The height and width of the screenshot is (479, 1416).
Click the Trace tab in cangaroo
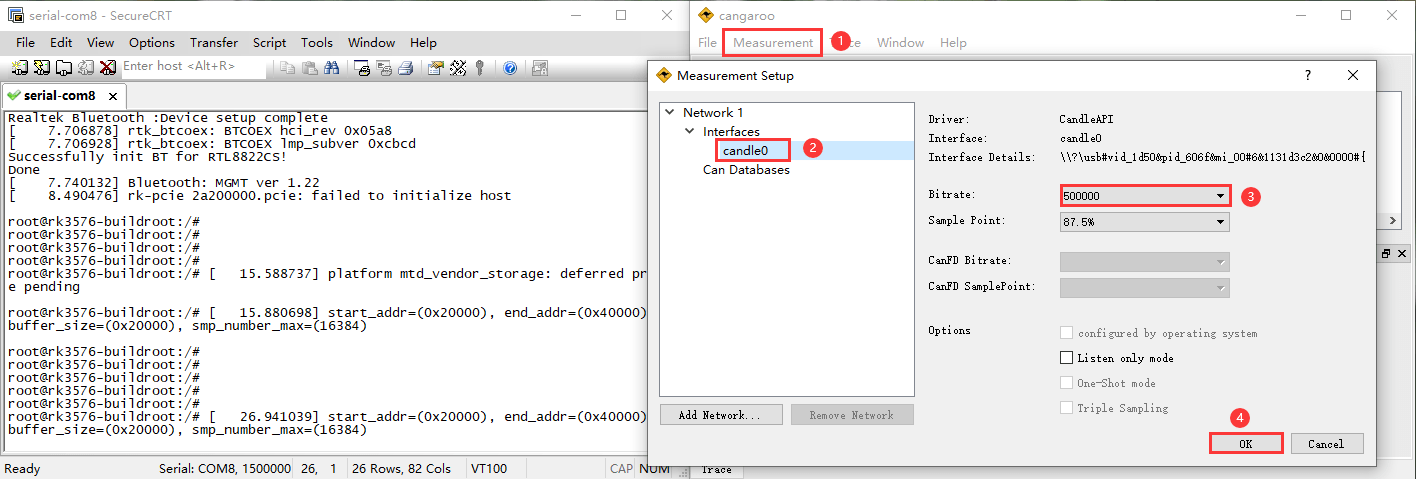click(716, 469)
